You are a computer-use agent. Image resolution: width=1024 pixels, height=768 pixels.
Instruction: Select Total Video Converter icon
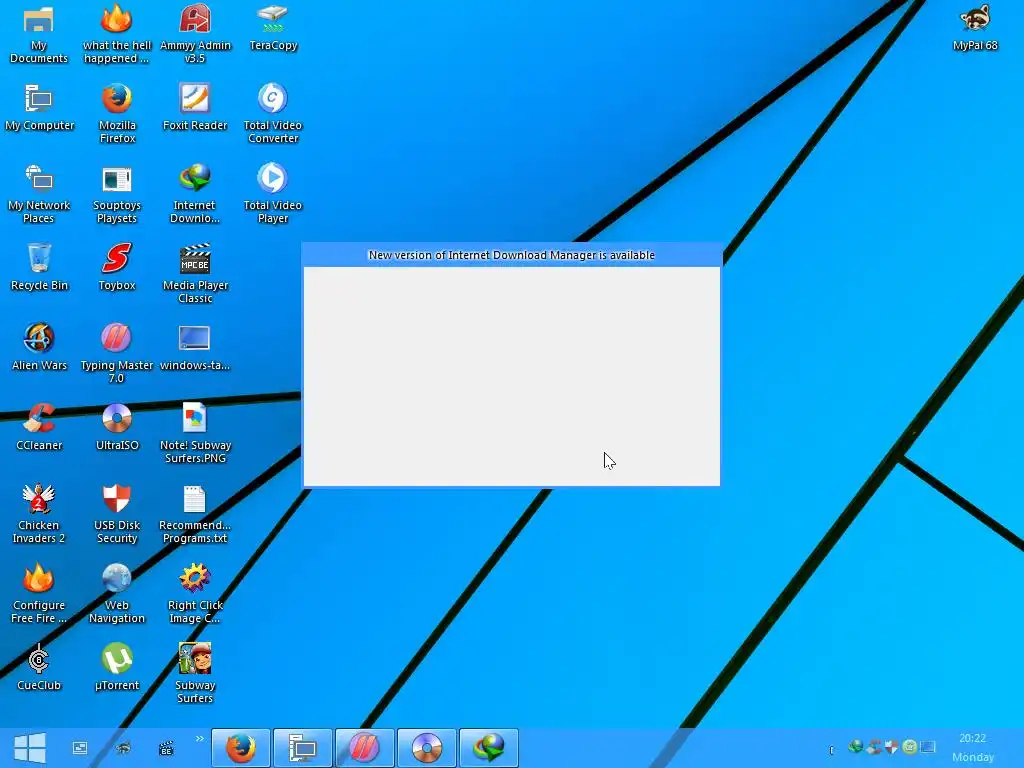click(x=273, y=114)
